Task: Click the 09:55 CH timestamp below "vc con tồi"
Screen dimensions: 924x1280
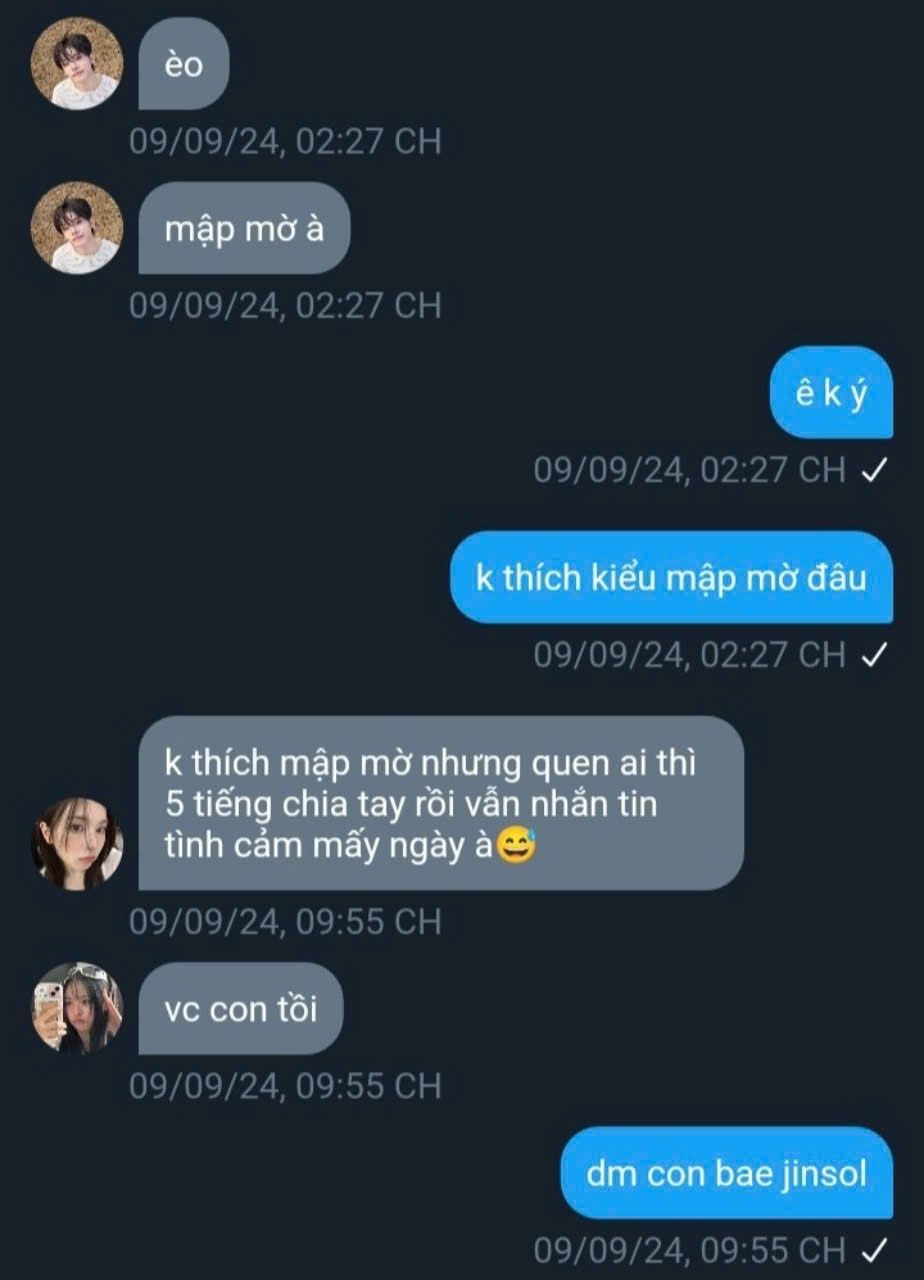Action: pyautogui.click(x=285, y=1085)
